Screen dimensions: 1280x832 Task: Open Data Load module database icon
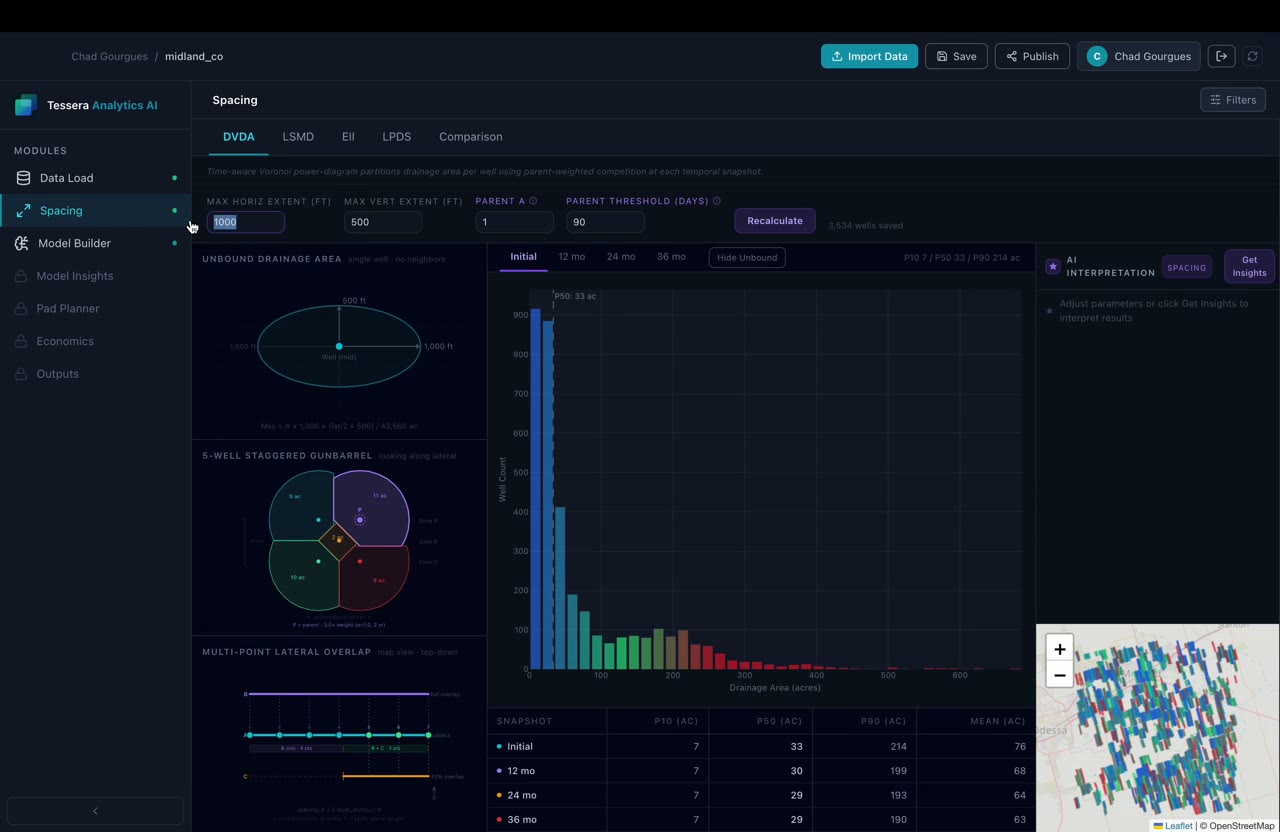23,178
